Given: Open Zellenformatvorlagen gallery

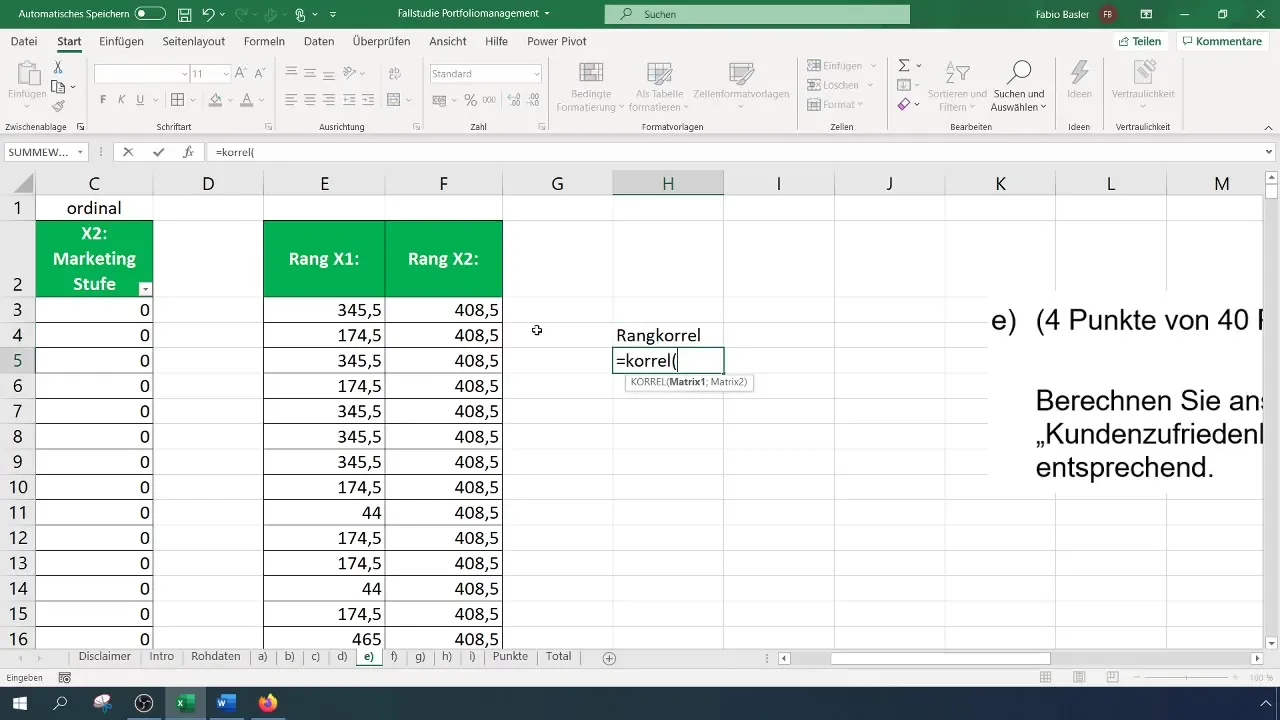Looking at the screenshot, I should (x=741, y=86).
